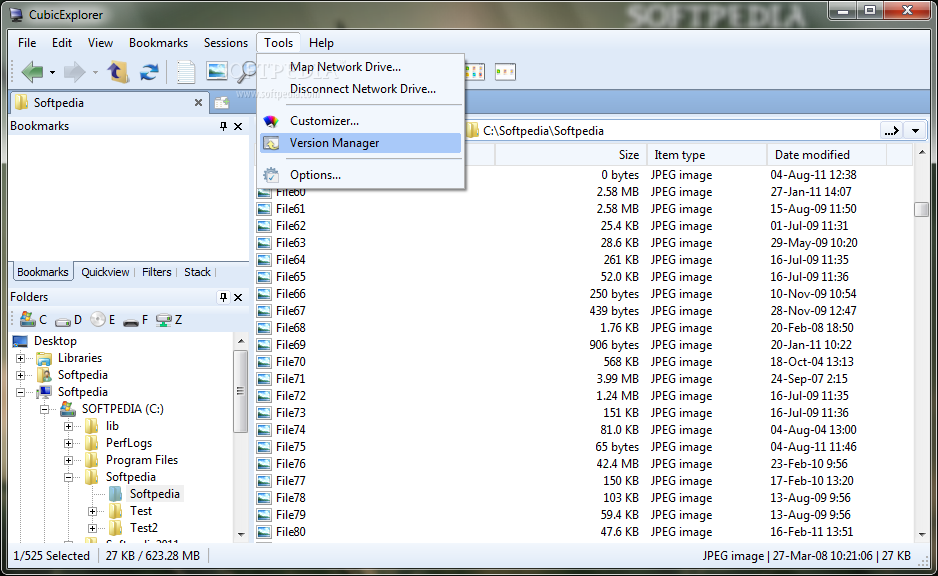Open the Help menu
Screen dimensions: 938x576
click(321, 43)
